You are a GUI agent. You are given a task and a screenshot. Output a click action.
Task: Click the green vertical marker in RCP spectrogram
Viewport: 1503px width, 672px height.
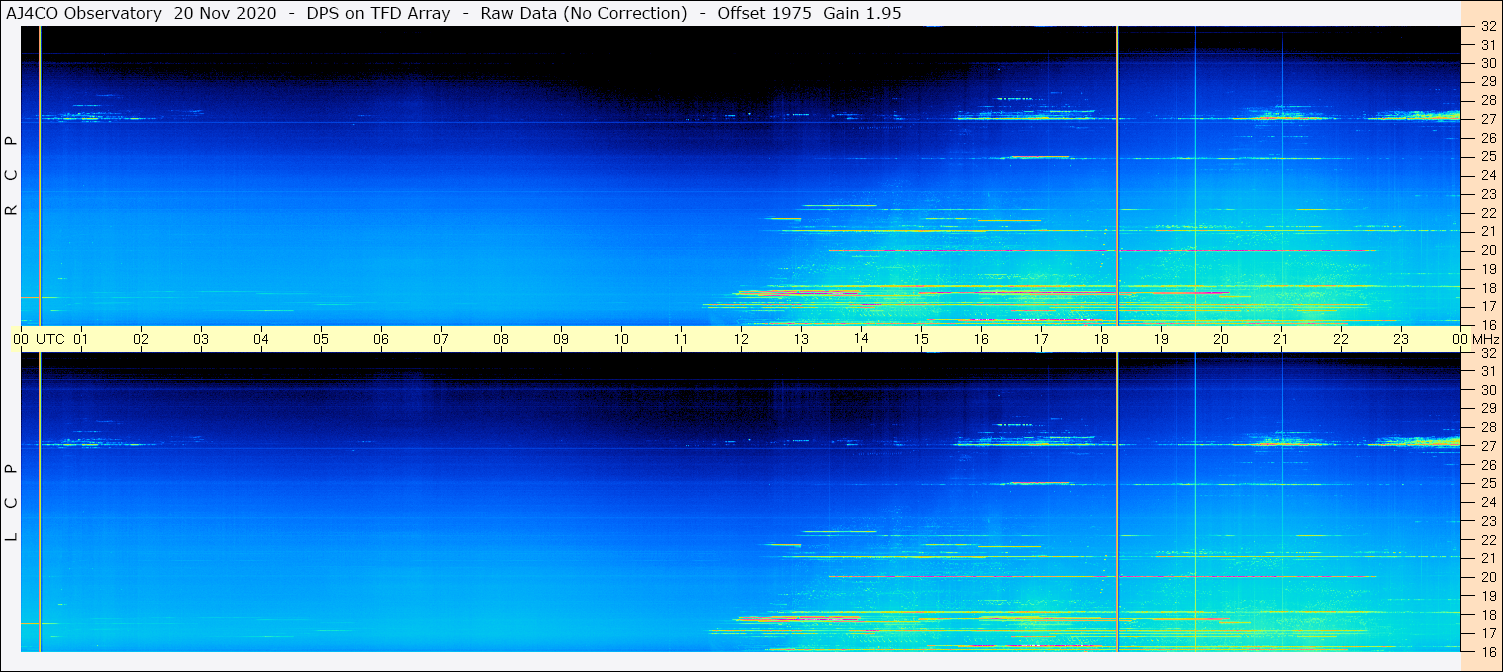click(x=40, y=176)
